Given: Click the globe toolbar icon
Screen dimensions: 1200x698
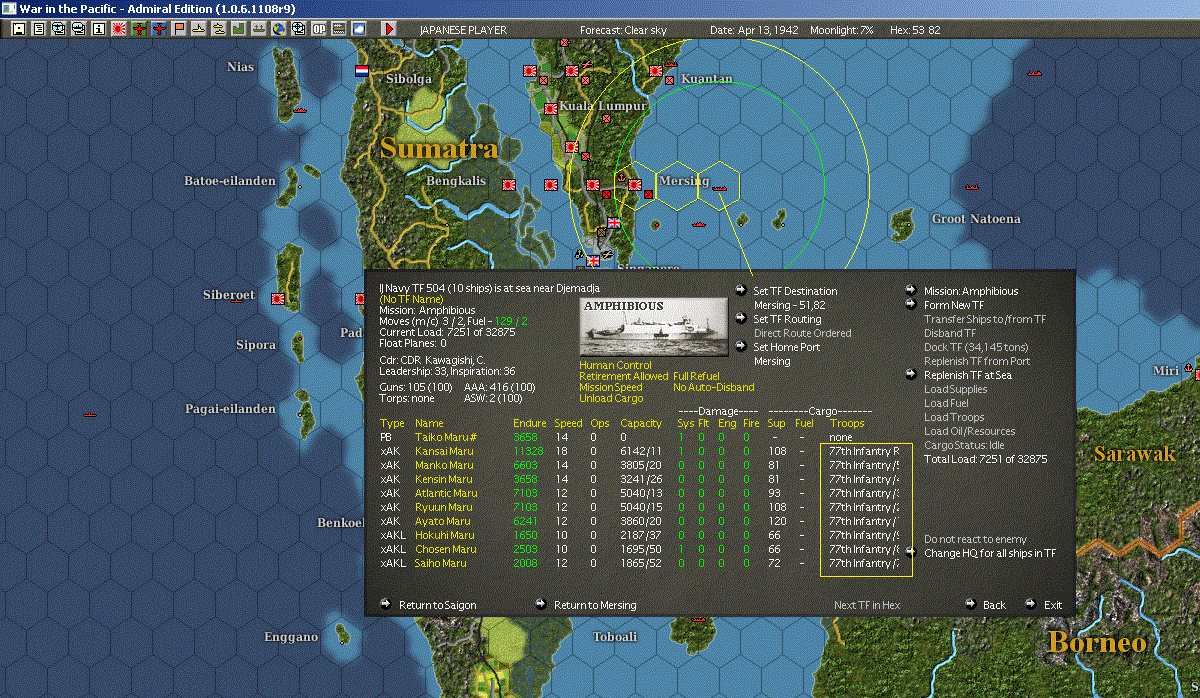Looking at the screenshot, I should [278, 29].
